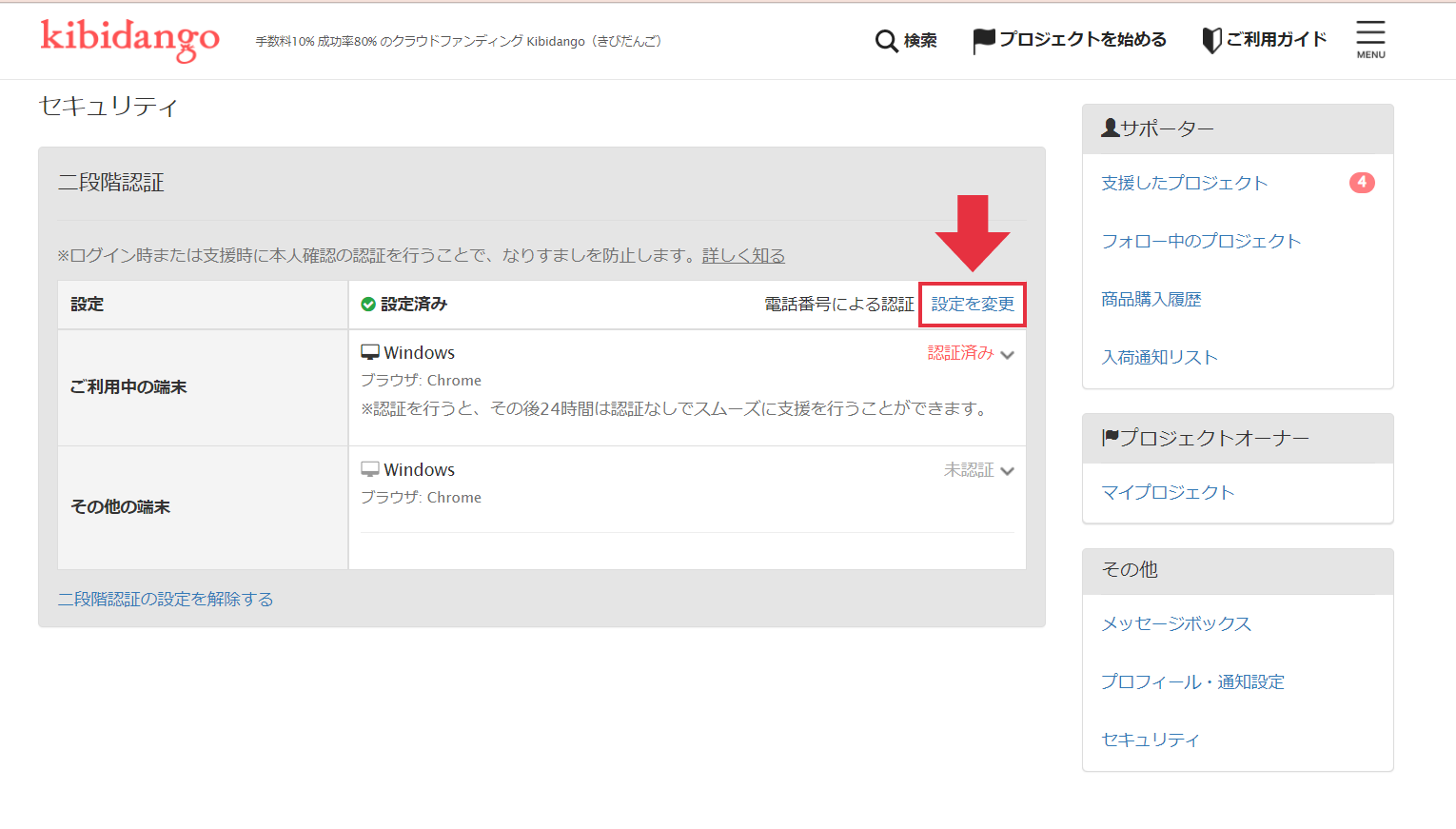1456x829 pixels.
Task: Click the 設定済み status text
Action: (x=414, y=305)
